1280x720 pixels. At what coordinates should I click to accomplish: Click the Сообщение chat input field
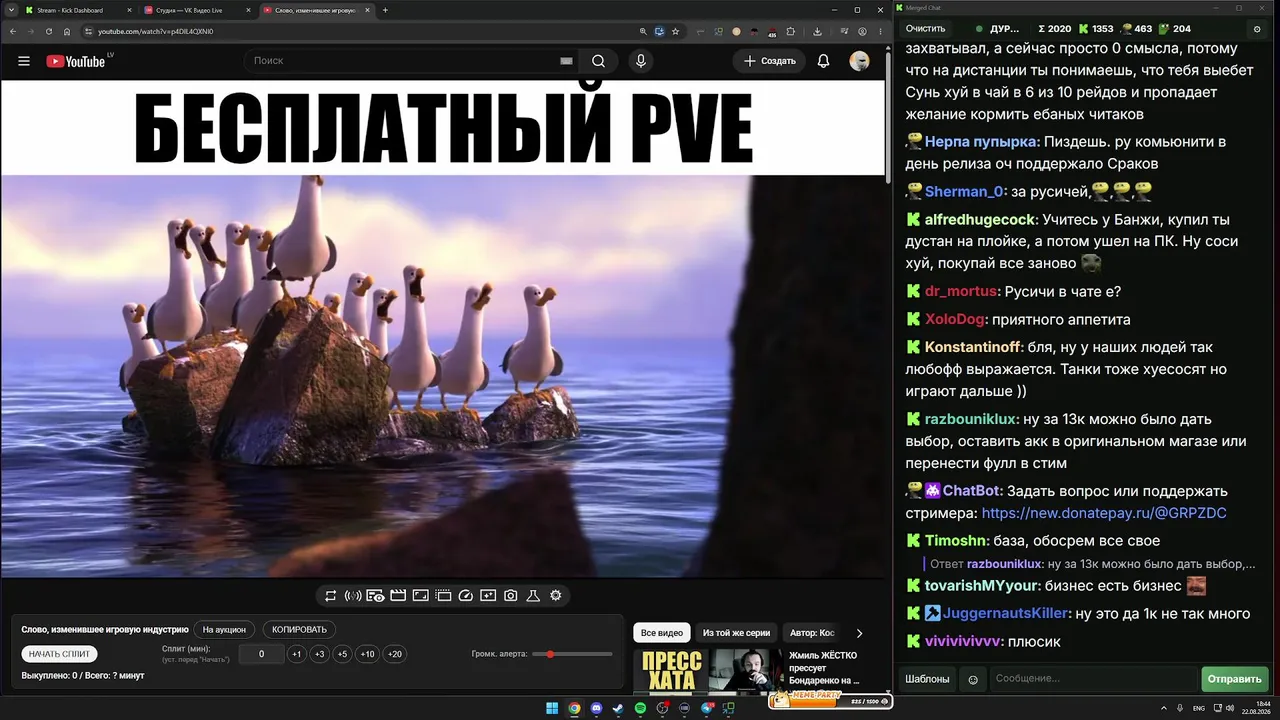pos(1094,679)
